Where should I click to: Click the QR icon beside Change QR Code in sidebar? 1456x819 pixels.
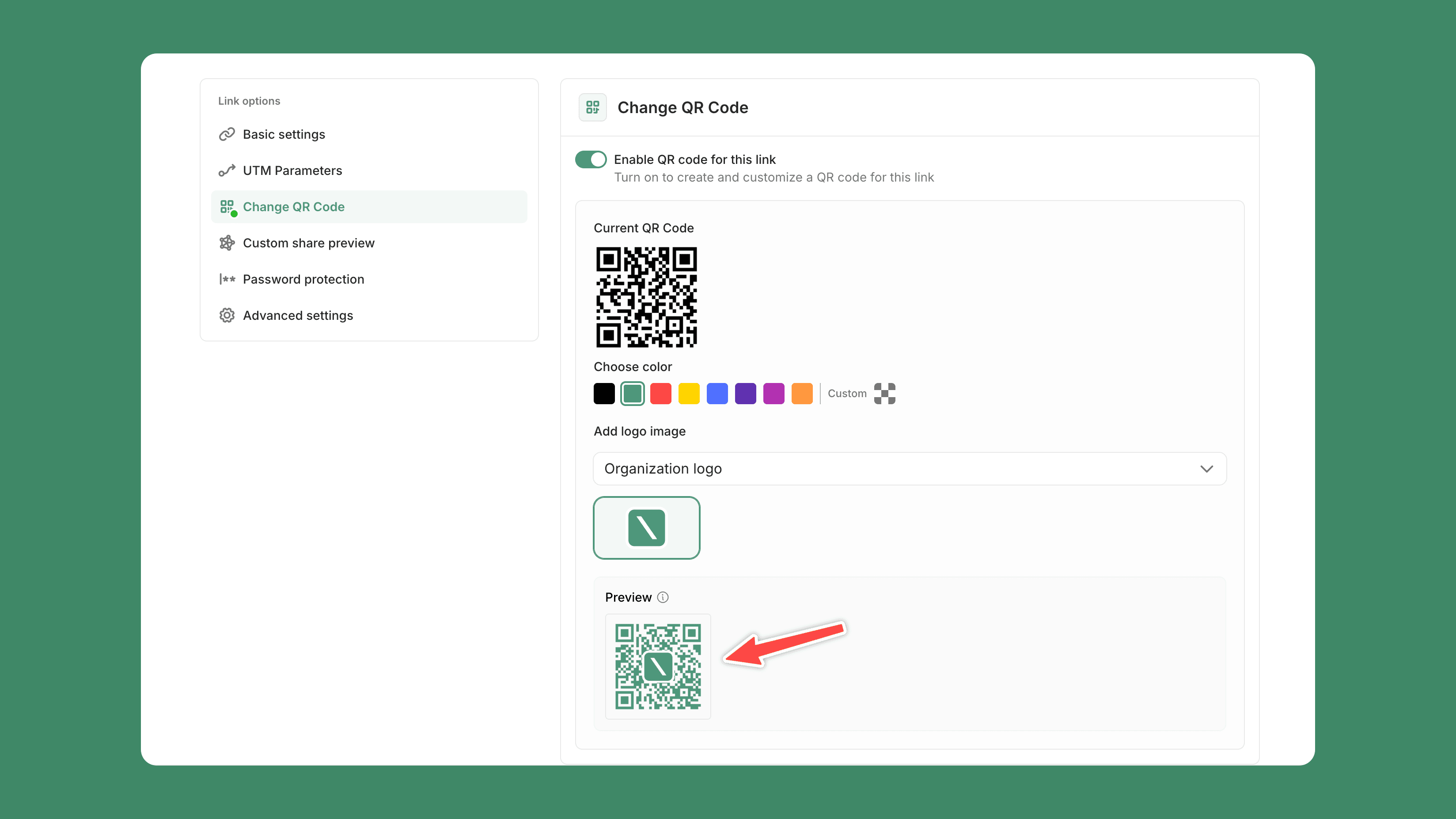(x=227, y=207)
